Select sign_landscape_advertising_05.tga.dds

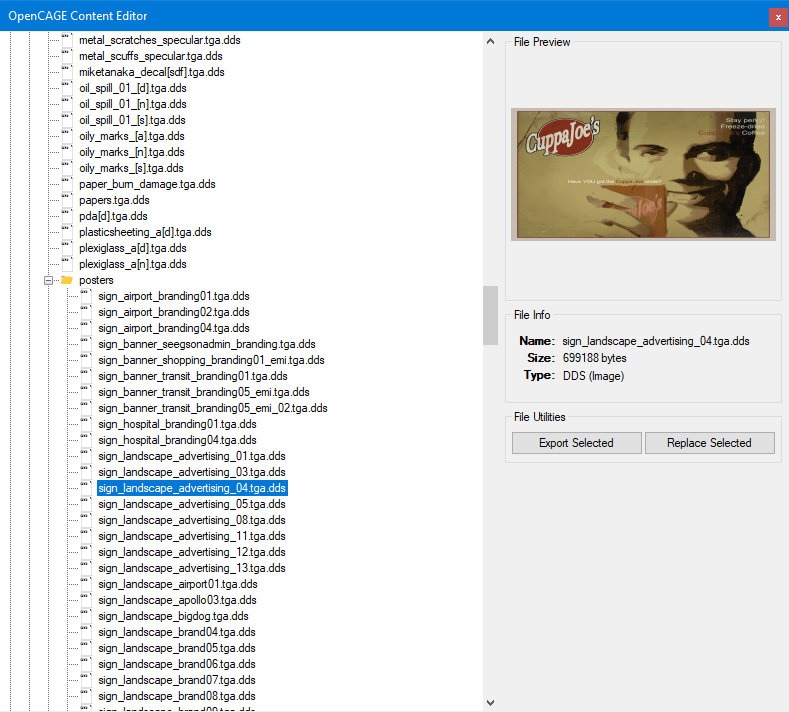click(x=192, y=504)
